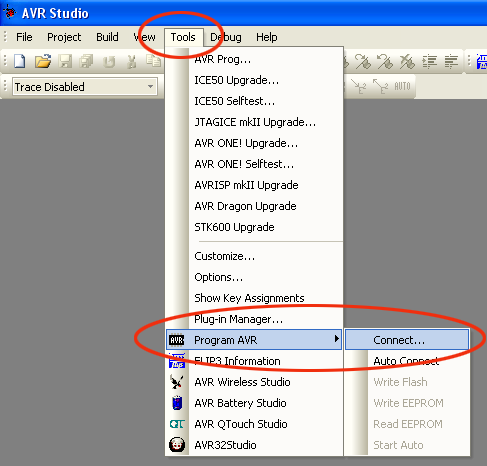Viewport: 487px width, 466px height.
Task: Click the clear bookmarks toolbar icon
Action: tap(407, 62)
